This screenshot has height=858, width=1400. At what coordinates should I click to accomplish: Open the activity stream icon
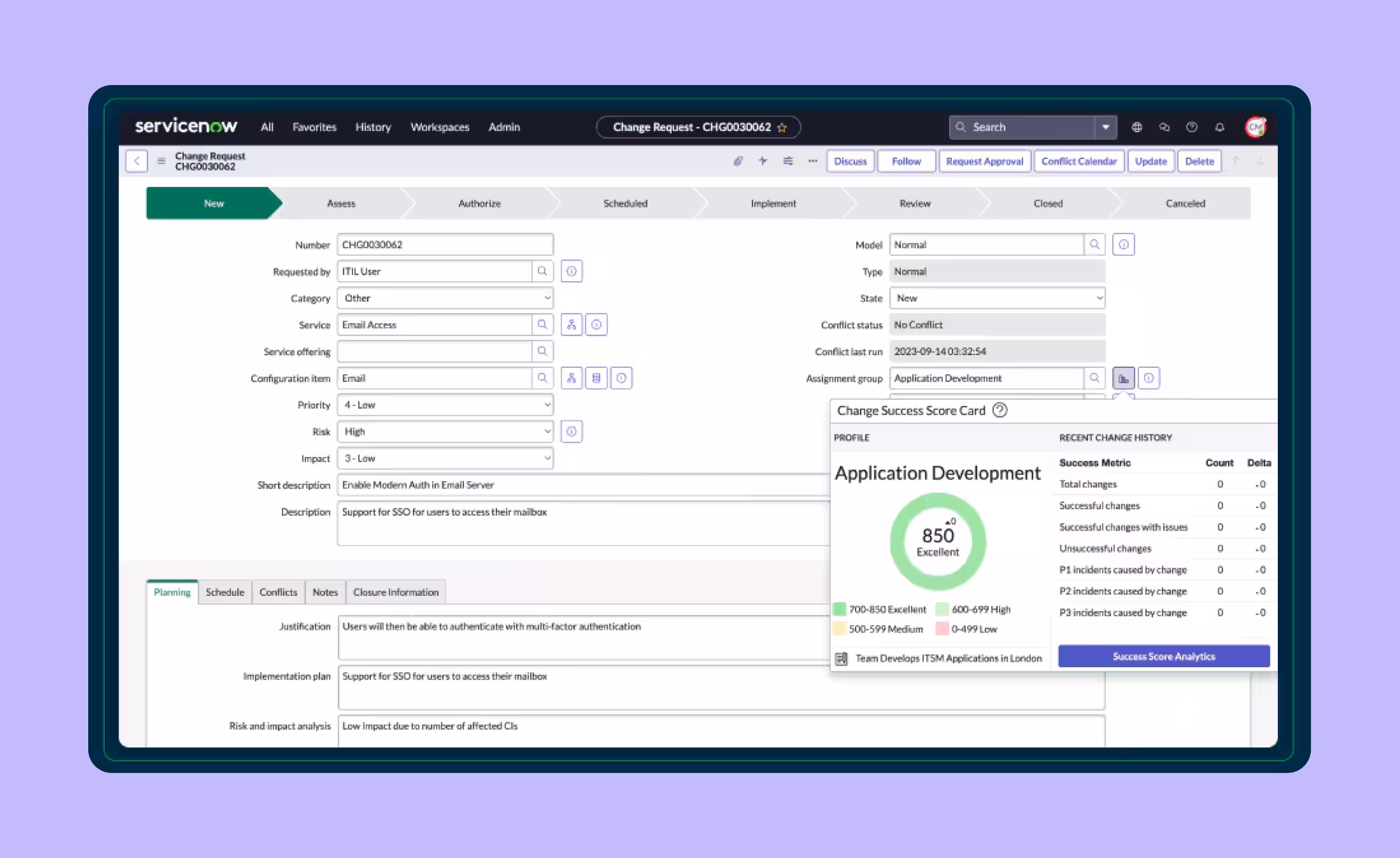click(x=763, y=161)
